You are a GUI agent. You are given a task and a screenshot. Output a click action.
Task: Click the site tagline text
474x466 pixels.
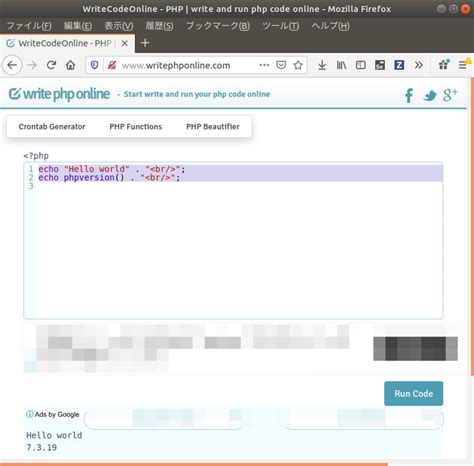point(197,94)
